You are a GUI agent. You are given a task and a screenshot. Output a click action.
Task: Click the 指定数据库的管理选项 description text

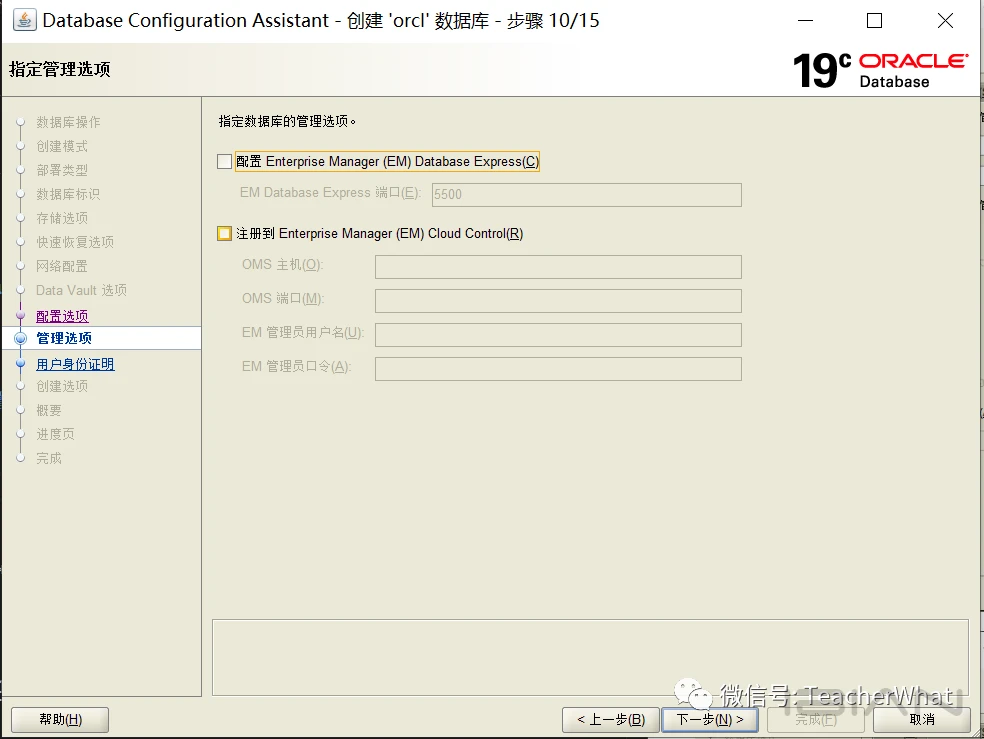pos(287,121)
